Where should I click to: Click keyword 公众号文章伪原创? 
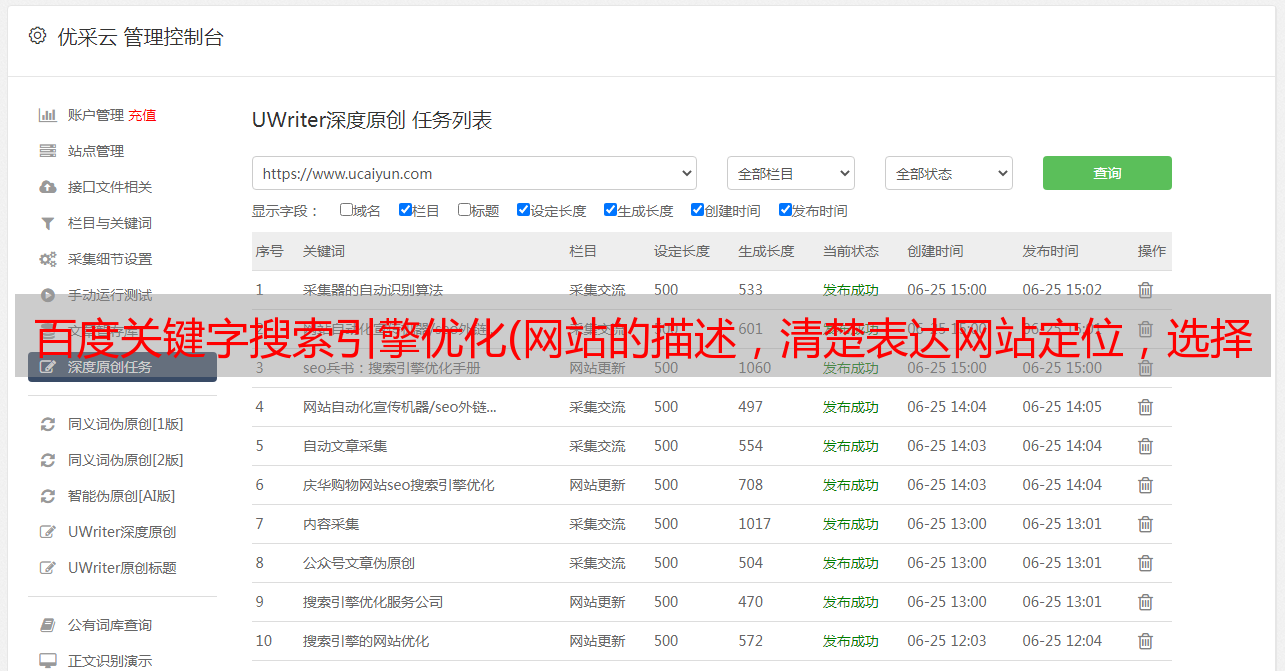pos(359,563)
